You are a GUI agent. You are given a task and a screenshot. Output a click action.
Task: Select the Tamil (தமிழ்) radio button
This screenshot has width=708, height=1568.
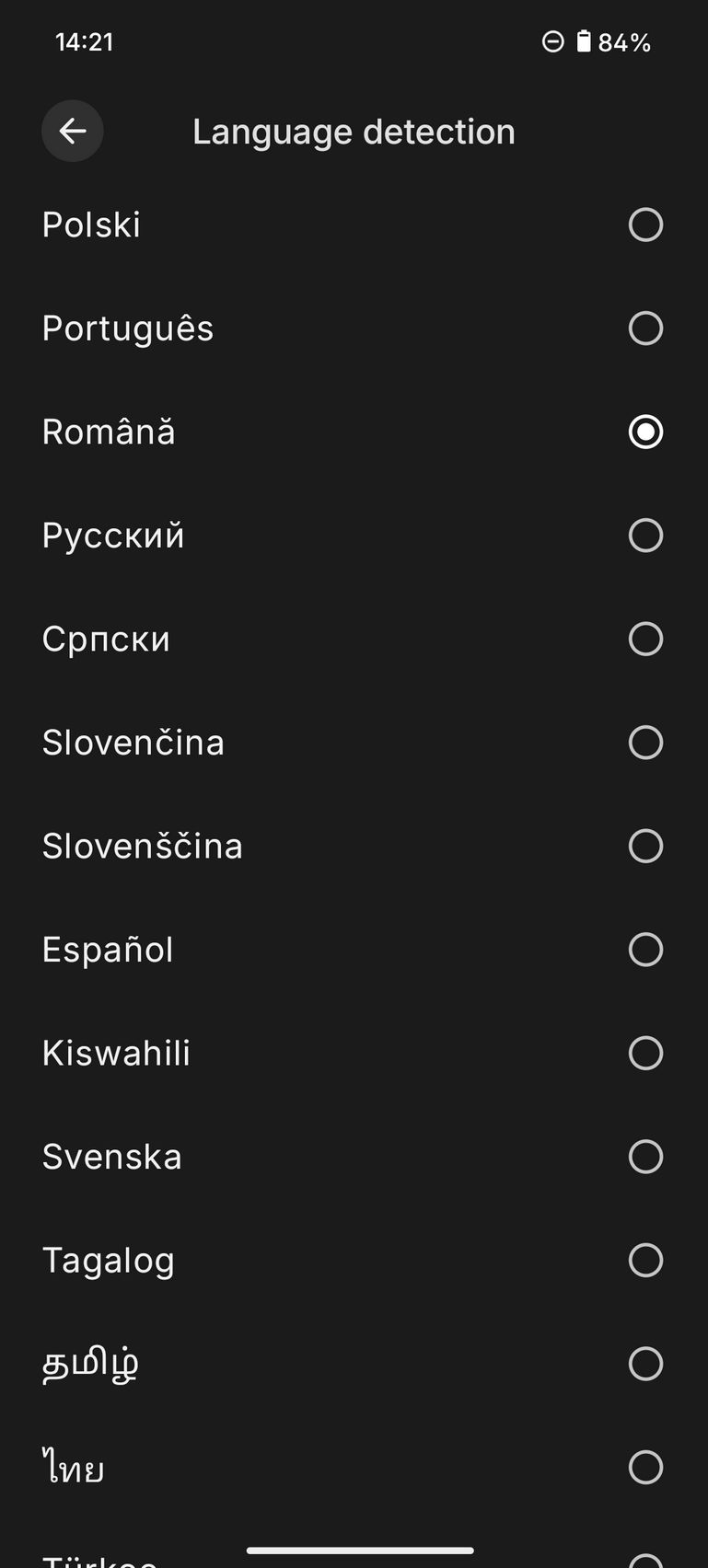pyautogui.click(x=645, y=1364)
